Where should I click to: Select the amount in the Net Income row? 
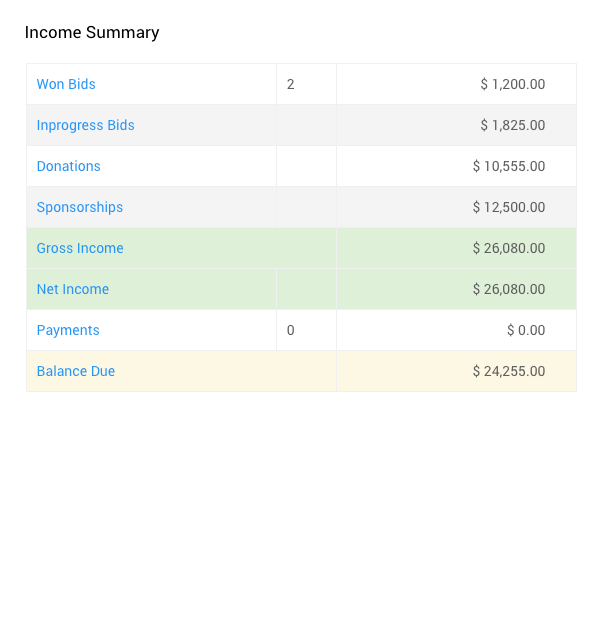click(509, 289)
